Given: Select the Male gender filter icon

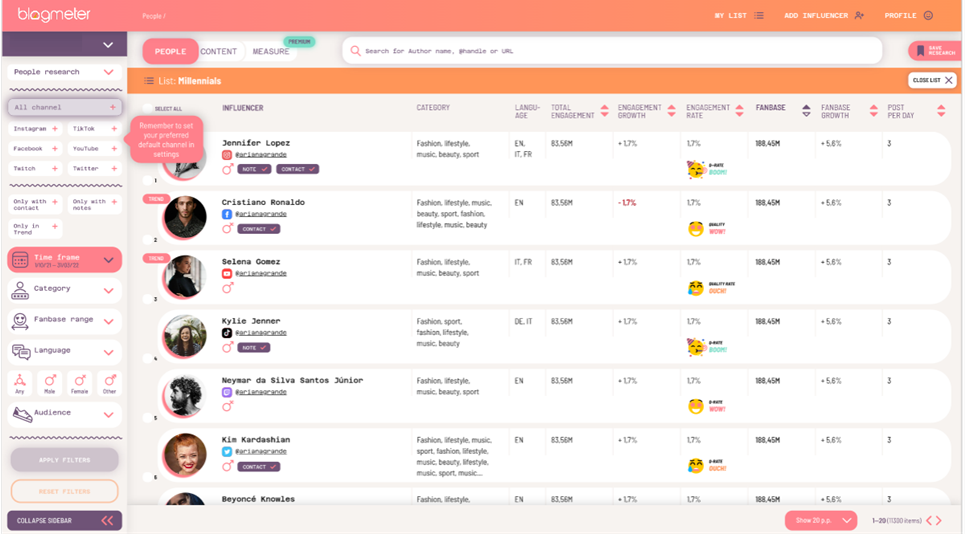Looking at the screenshot, I should tap(50, 383).
